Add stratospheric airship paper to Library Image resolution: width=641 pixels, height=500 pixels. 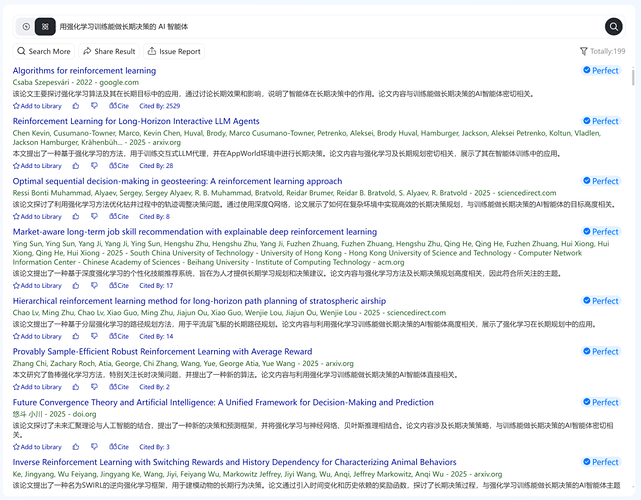pos(37,336)
